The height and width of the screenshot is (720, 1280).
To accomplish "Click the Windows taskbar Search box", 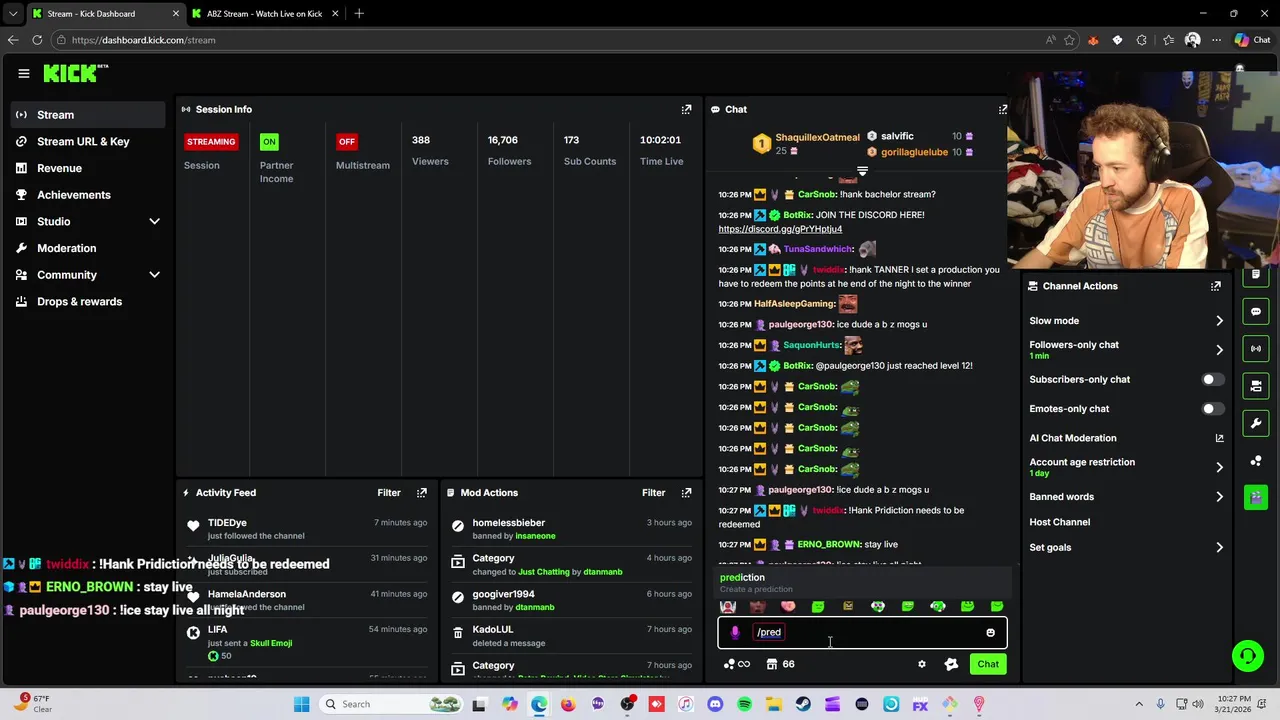I will 392,704.
